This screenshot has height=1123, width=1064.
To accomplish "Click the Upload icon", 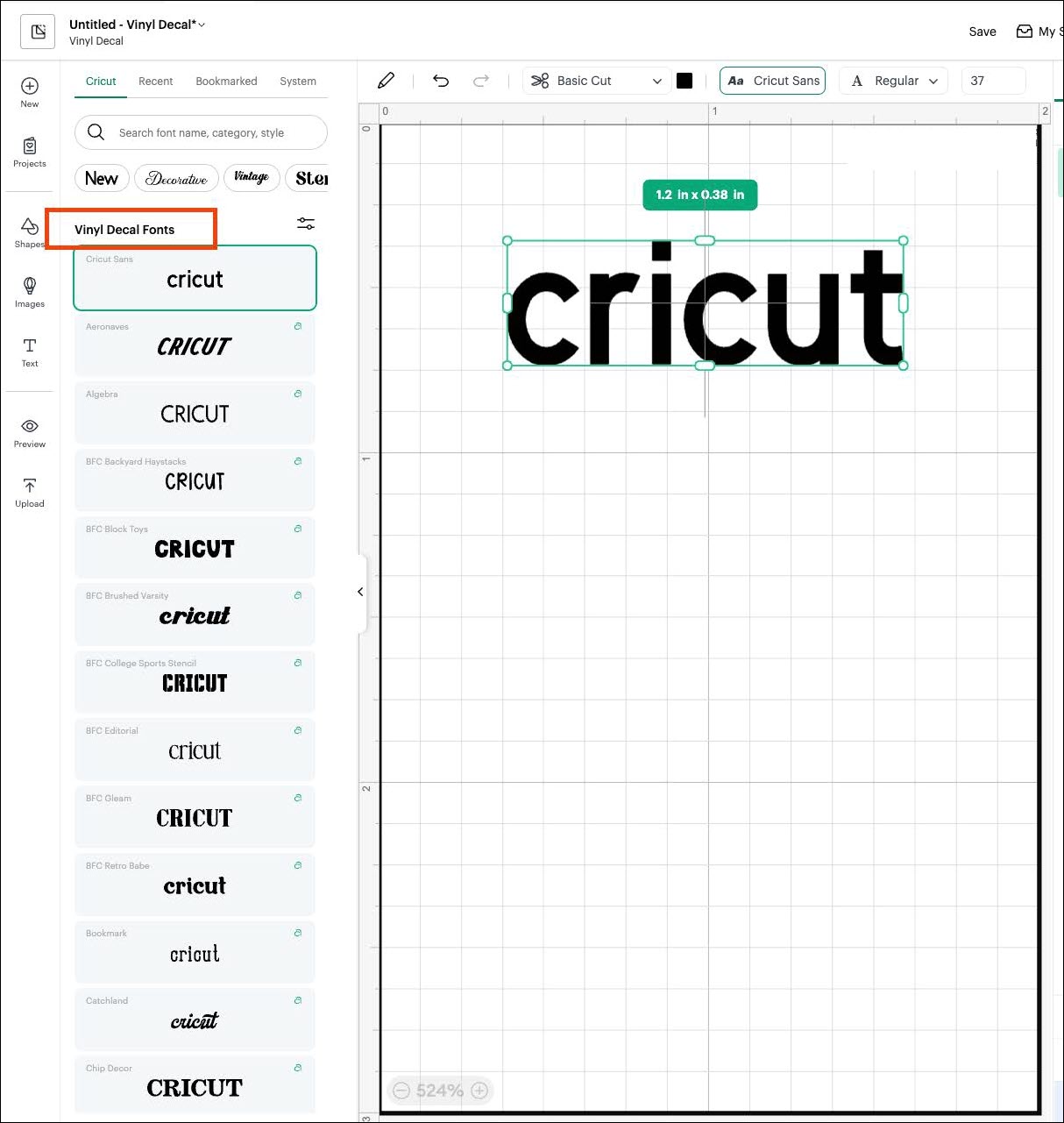I will (30, 487).
